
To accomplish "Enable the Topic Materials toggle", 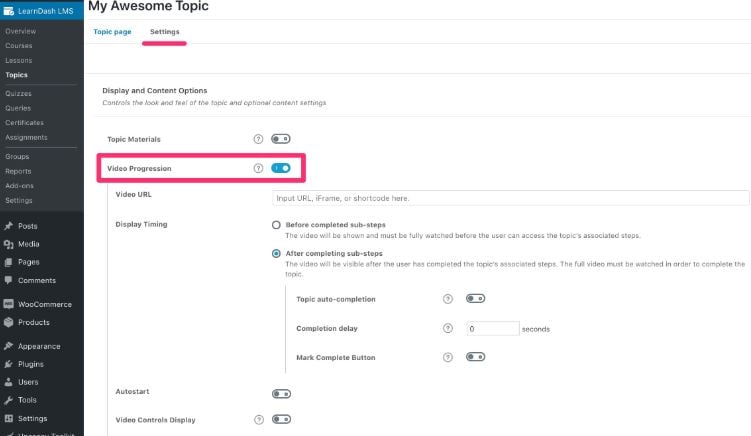I will 281,139.
